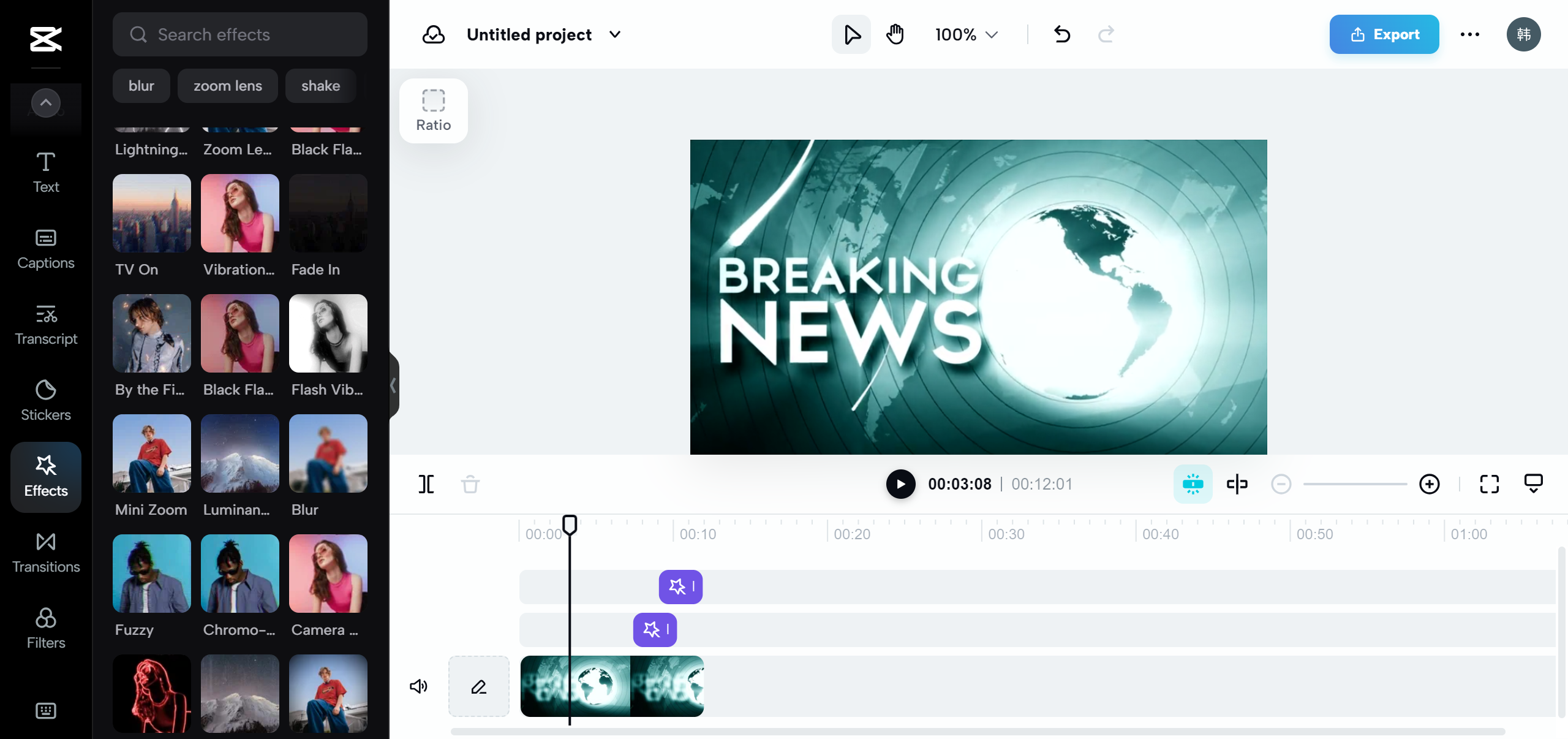Apply the zoom lens search tag
This screenshot has width=1568, height=739.
(227, 86)
